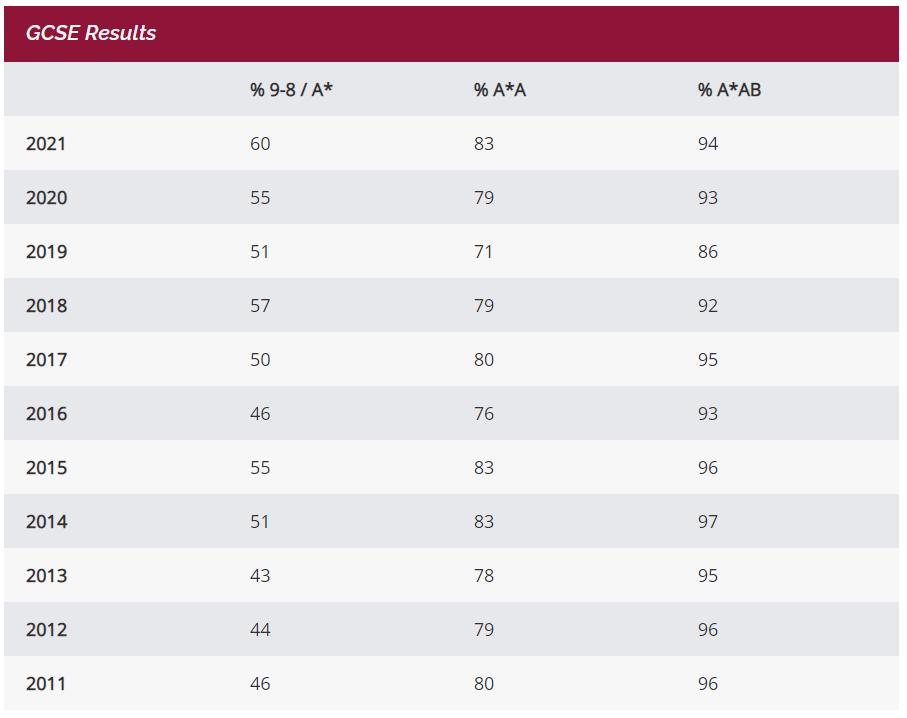Select the '% A*A' column header
This screenshot has height=718, width=907.
500,90
